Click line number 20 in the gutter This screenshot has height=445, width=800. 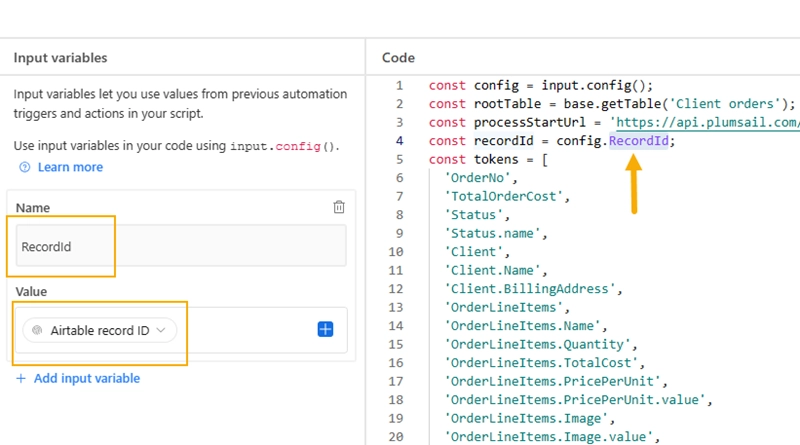pos(396,437)
